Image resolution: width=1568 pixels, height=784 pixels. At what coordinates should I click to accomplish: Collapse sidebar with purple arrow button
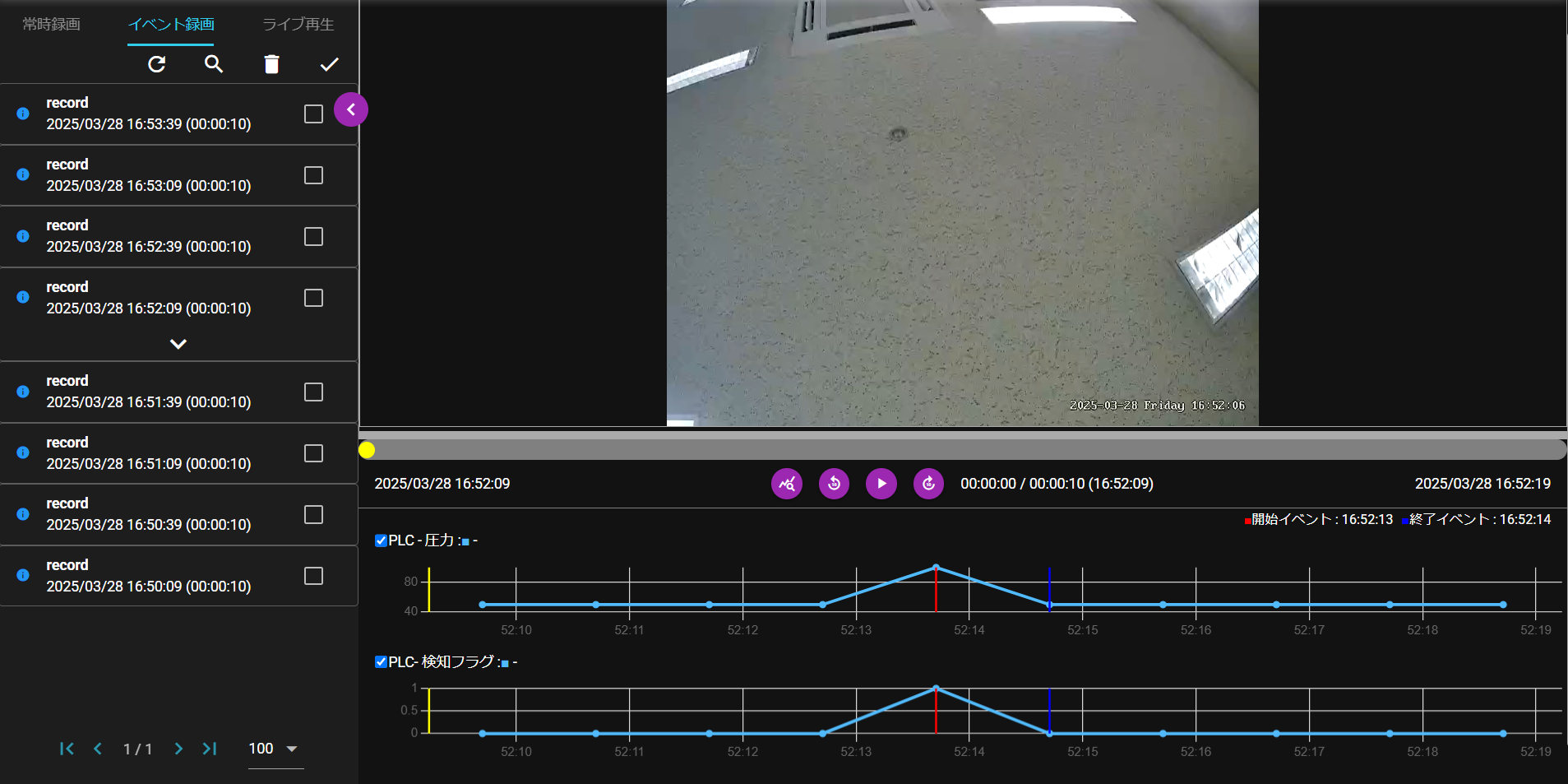click(x=351, y=109)
